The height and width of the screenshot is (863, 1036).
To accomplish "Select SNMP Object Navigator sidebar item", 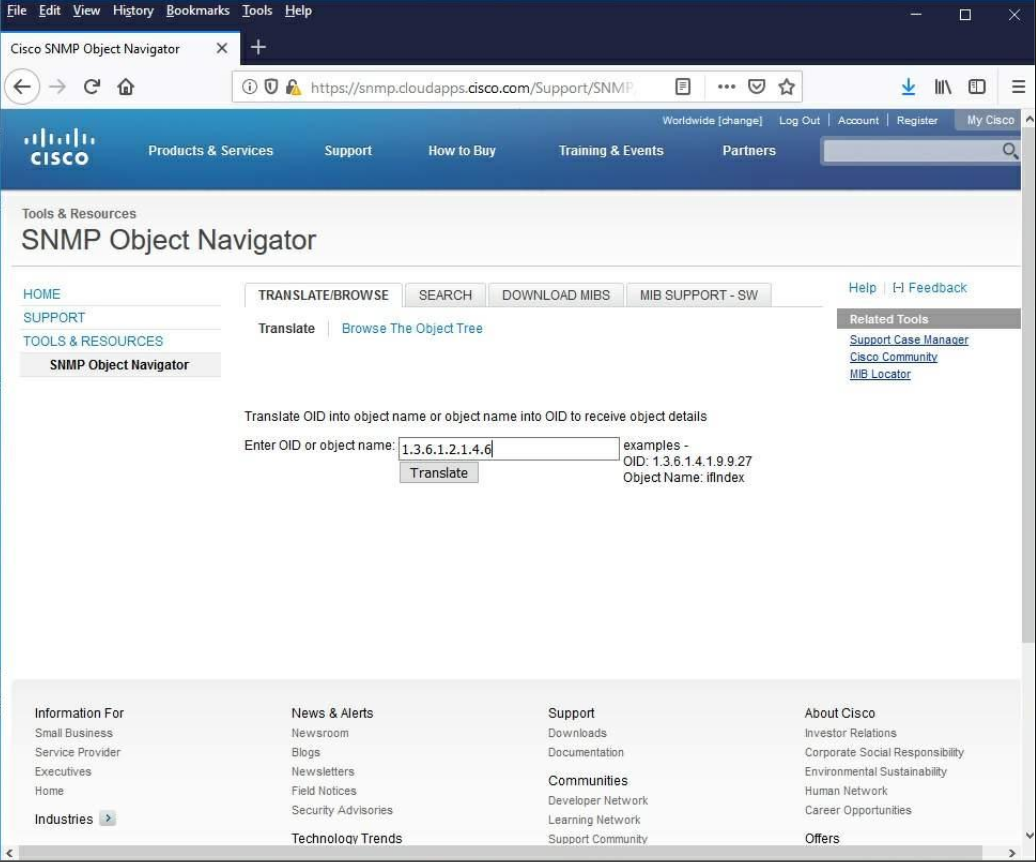I will [x=120, y=365].
